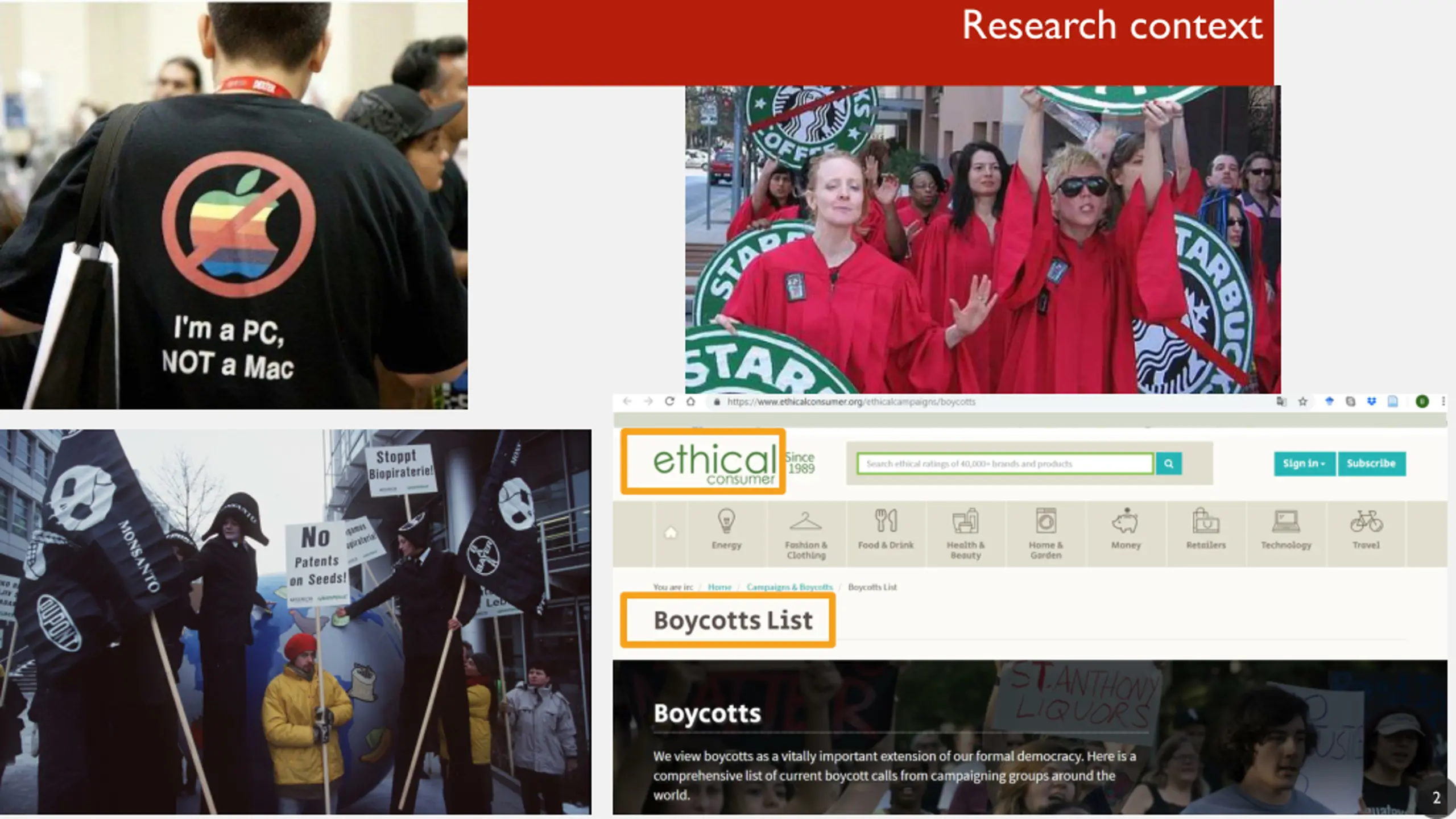The height and width of the screenshot is (819, 1456).
Task: Open the translate page icon in the address bar
Action: click(x=1281, y=402)
